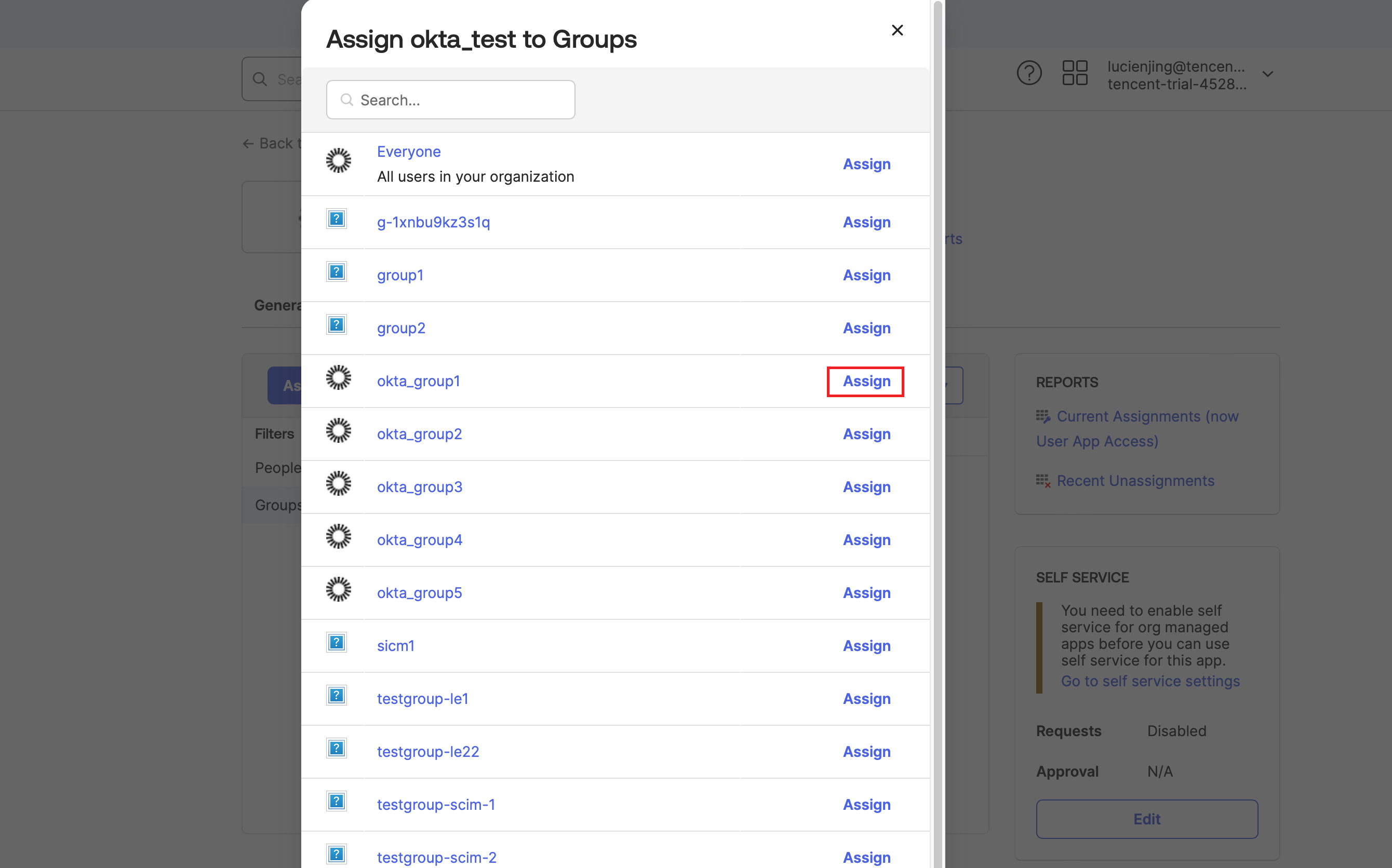
Task: Click the okta_group1 sunburst icon
Action: pos(338,378)
